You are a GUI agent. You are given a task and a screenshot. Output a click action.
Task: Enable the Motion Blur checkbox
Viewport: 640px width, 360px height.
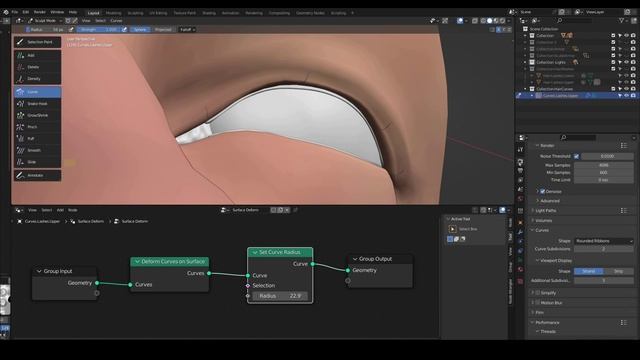tap(538, 303)
